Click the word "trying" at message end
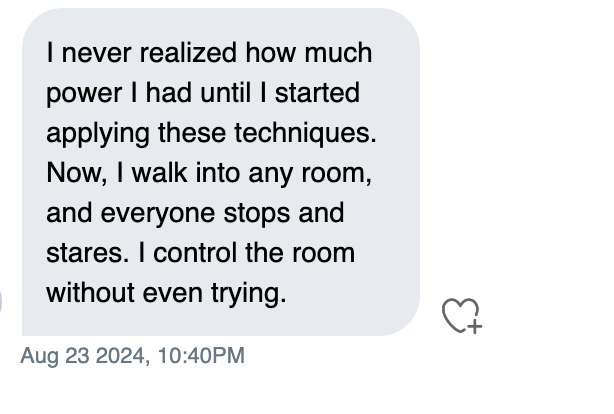Screen dimensions: 614x414 click(x=246, y=294)
